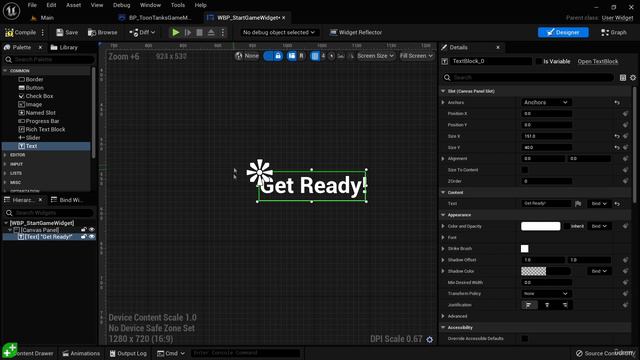This screenshot has height=360, width=640.
Task: Open the Diff dropdown
Action: (142, 32)
